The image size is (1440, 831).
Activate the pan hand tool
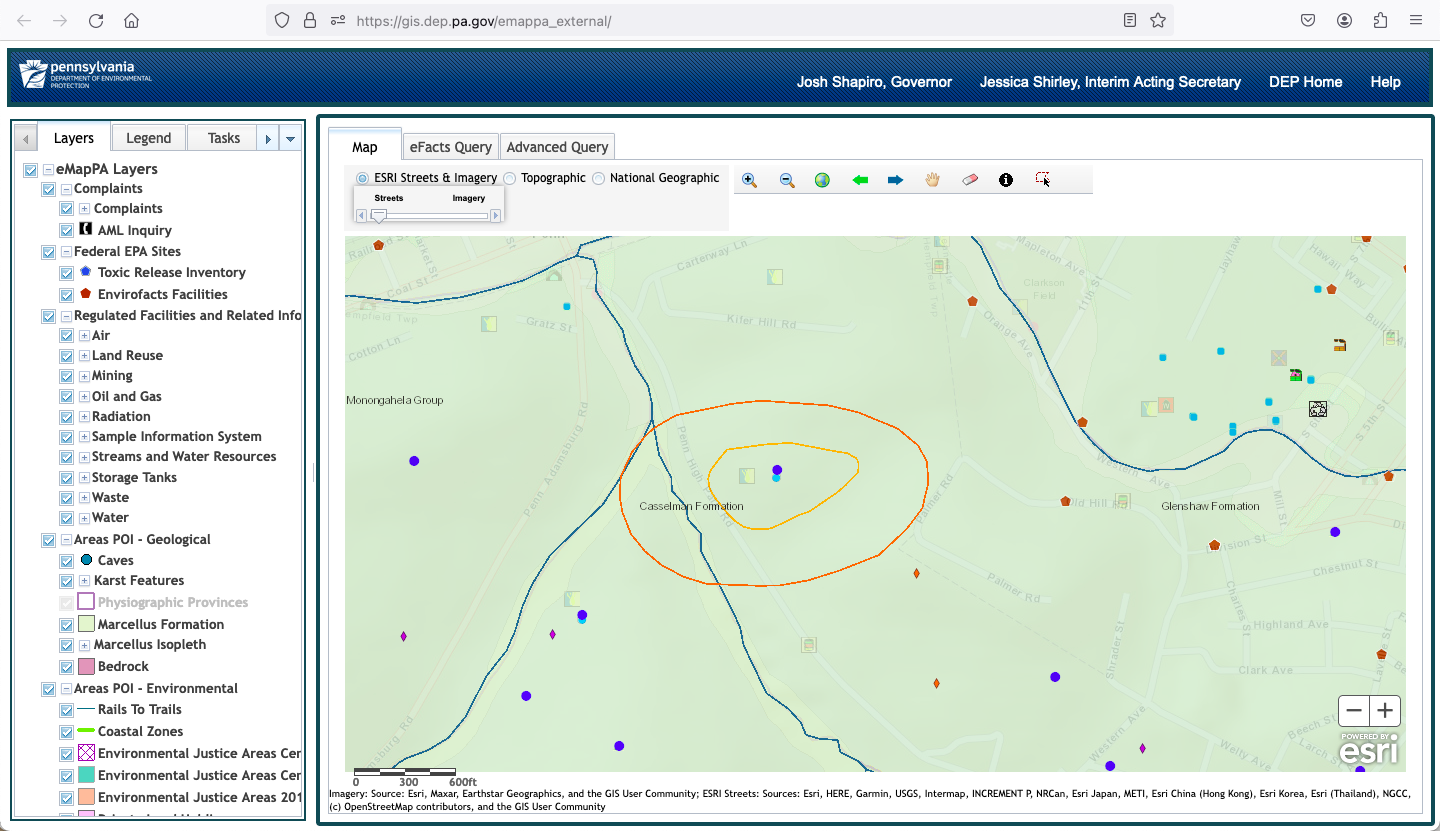point(932,180)
